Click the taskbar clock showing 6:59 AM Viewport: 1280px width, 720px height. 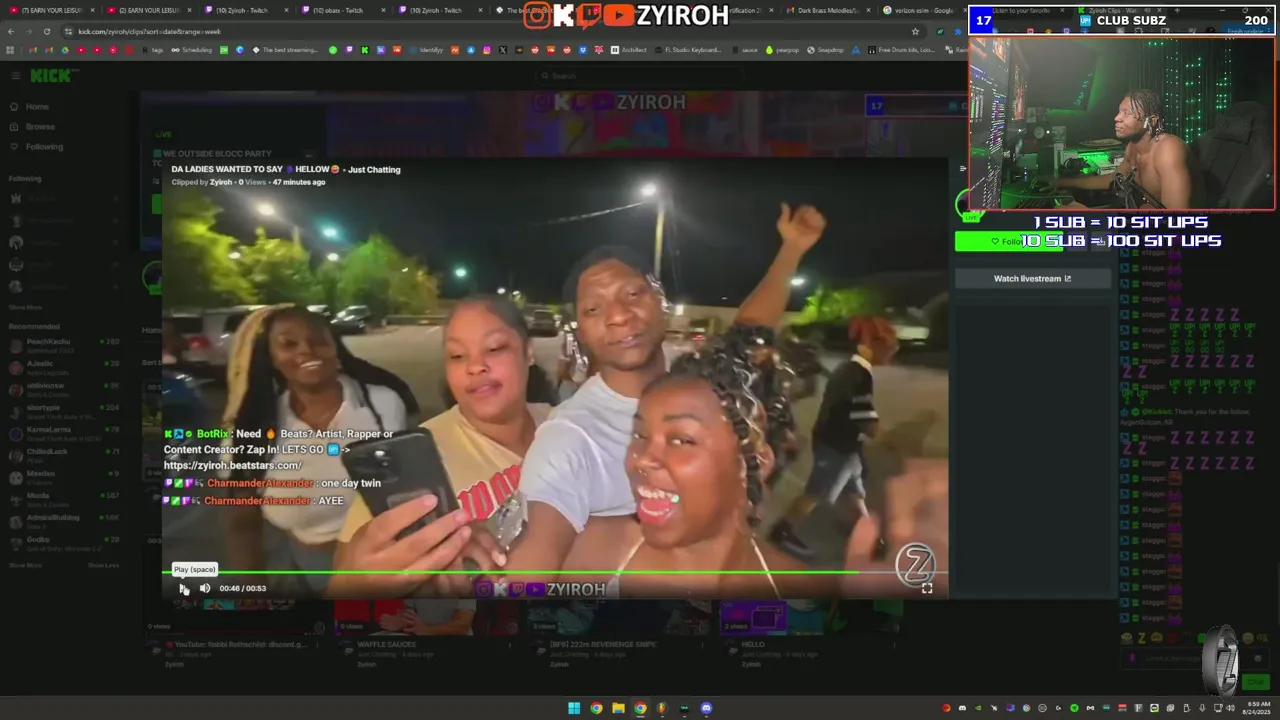[1255, 708]
